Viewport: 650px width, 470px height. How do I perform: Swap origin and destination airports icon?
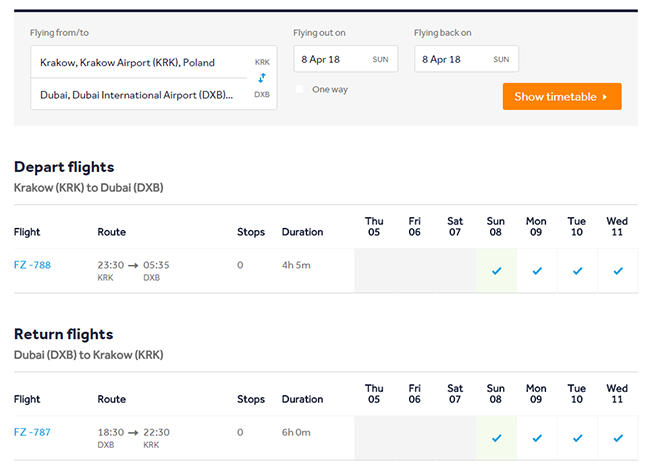coord(262,77)
